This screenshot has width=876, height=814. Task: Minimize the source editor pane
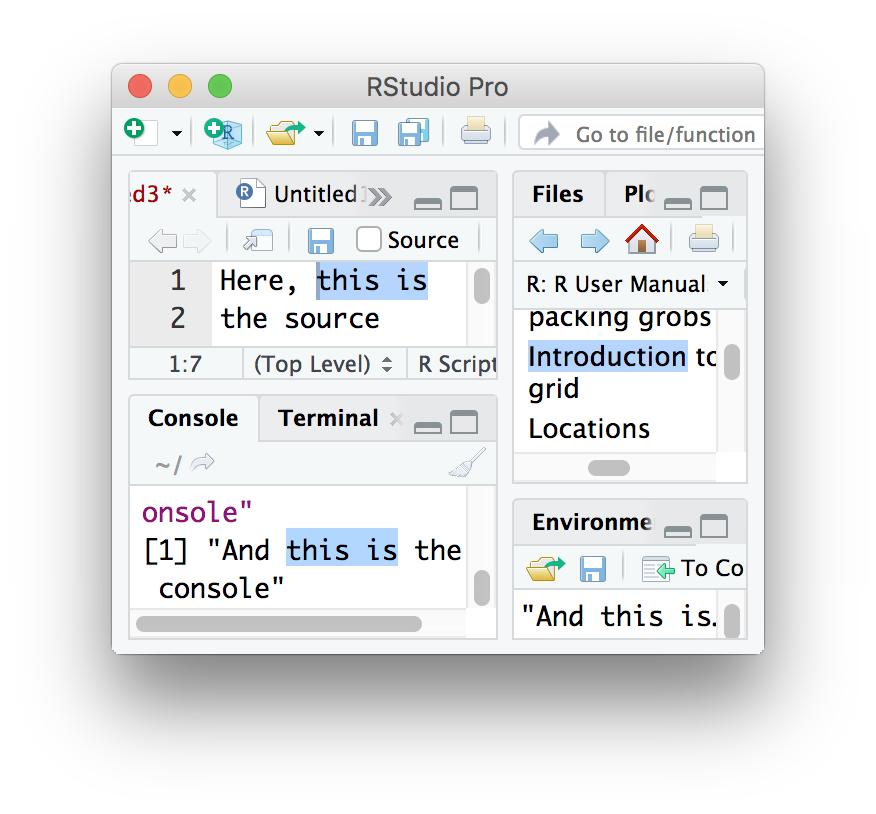pos(428,203)
